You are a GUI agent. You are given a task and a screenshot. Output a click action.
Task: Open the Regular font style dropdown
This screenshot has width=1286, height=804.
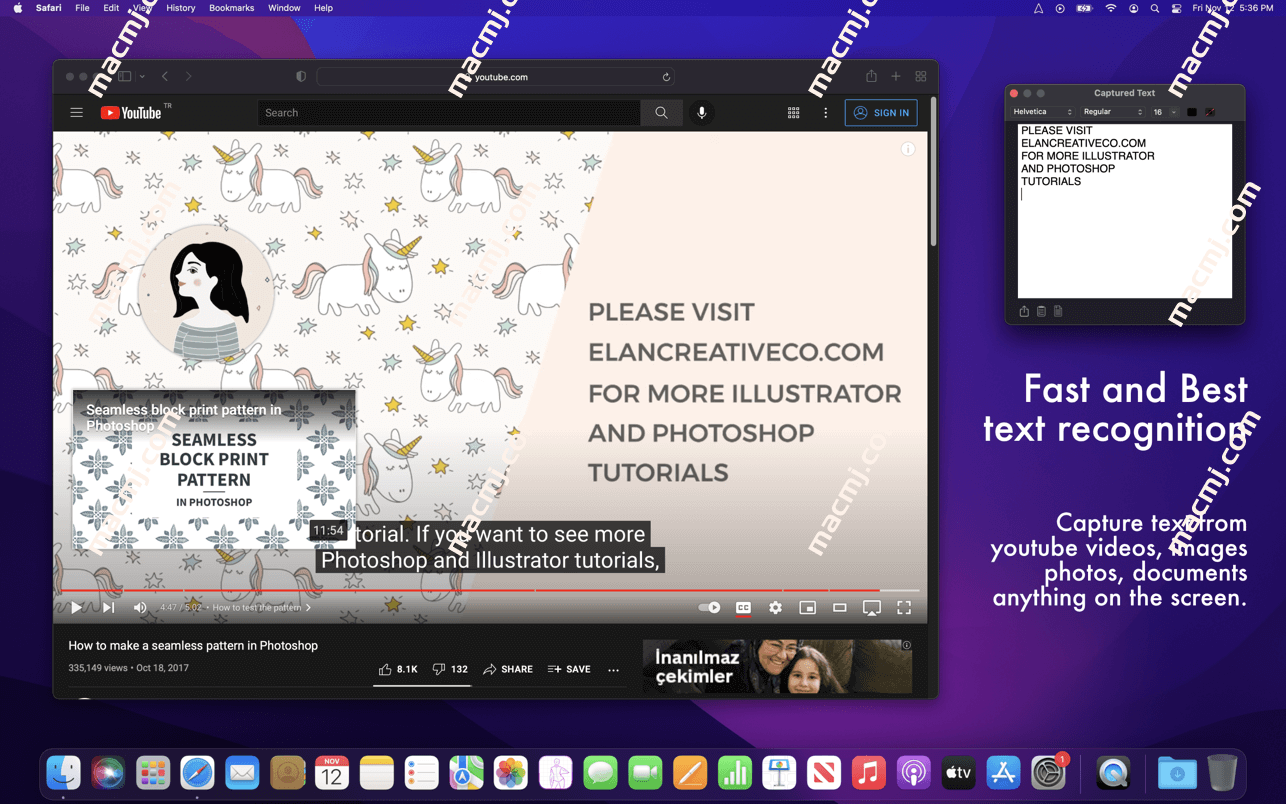(x=1112, y=112)
